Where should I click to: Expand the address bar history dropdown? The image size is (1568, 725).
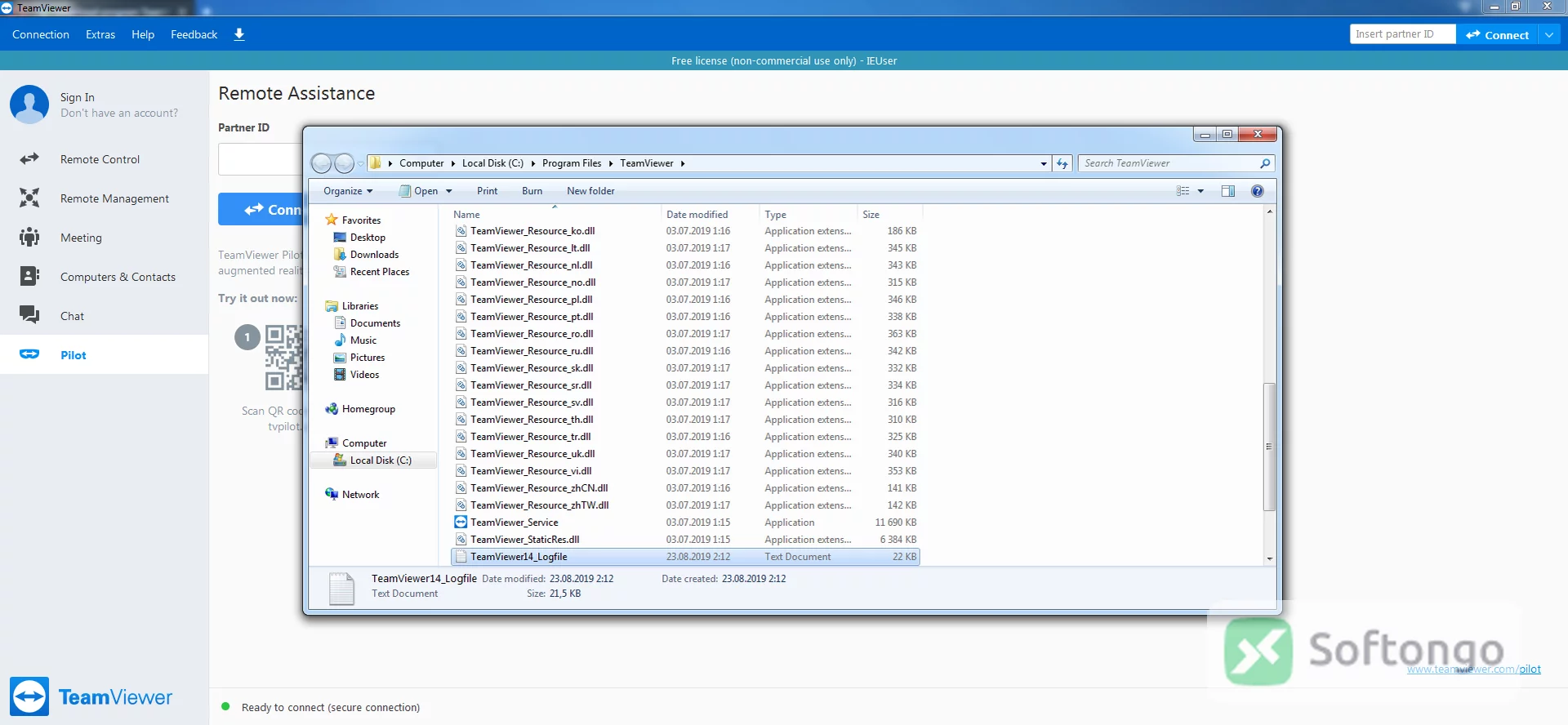coord(1044,163)
